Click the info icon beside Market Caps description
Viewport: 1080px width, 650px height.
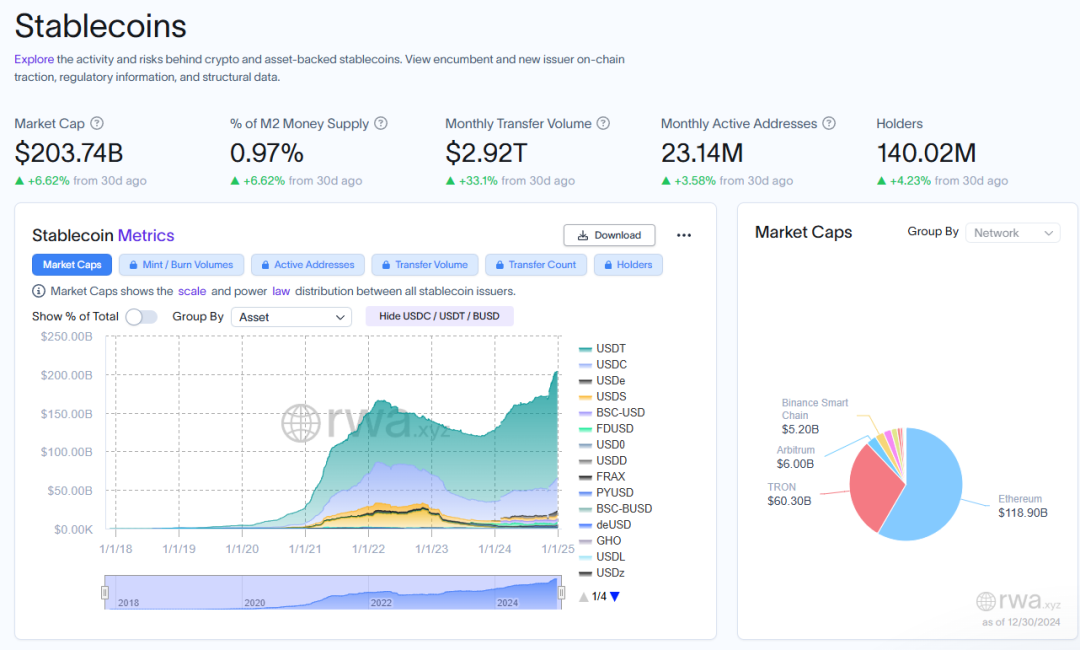[x=39, y=291]
